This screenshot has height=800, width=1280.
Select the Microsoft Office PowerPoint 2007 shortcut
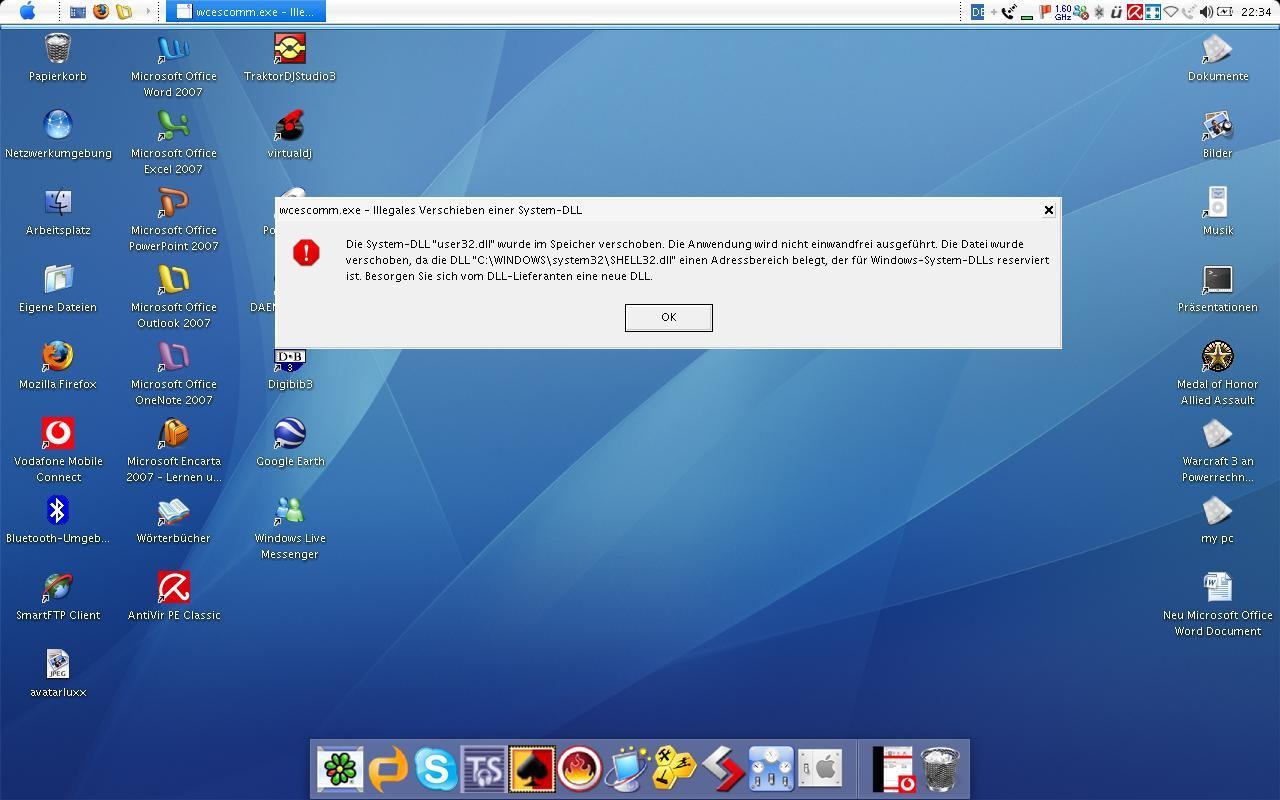pos(173,219)
